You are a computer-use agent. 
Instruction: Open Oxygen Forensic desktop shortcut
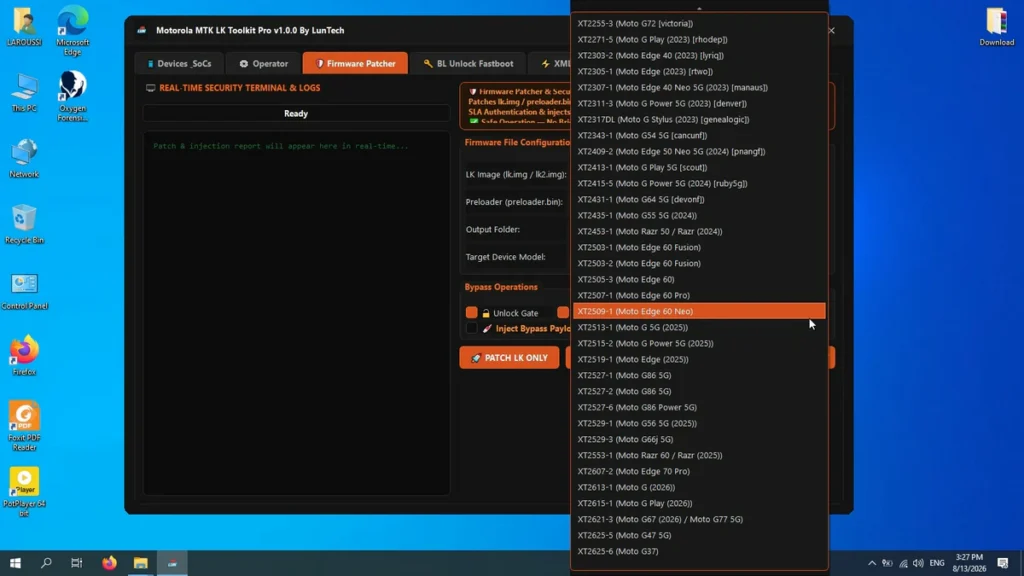(72, 96)
